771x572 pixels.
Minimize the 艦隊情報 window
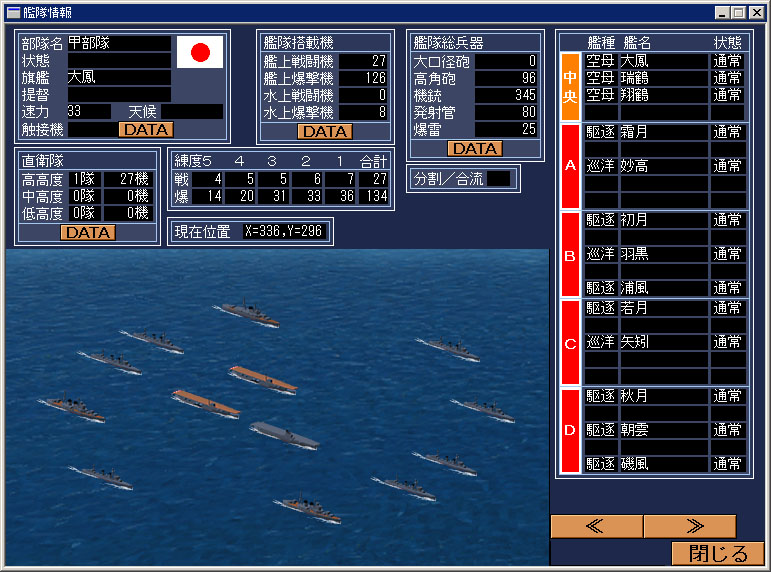721,12
